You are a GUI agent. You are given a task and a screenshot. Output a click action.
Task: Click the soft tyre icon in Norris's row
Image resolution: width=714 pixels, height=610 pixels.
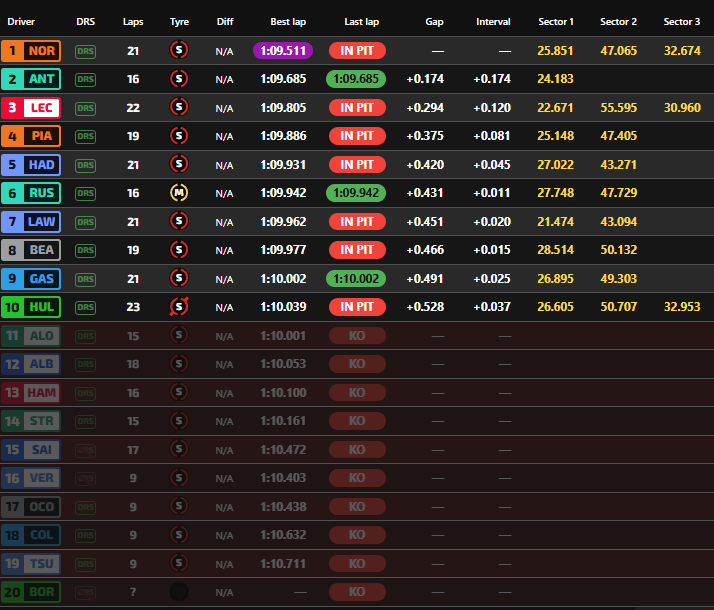click(179, 50)
